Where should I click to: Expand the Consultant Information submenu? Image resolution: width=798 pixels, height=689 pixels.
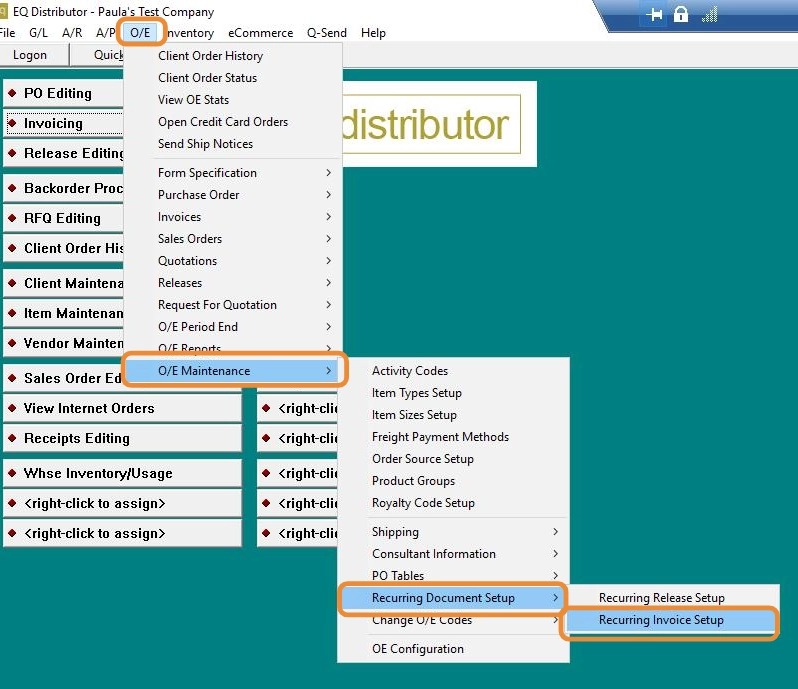pyautogui.click(x=453, y=554)
